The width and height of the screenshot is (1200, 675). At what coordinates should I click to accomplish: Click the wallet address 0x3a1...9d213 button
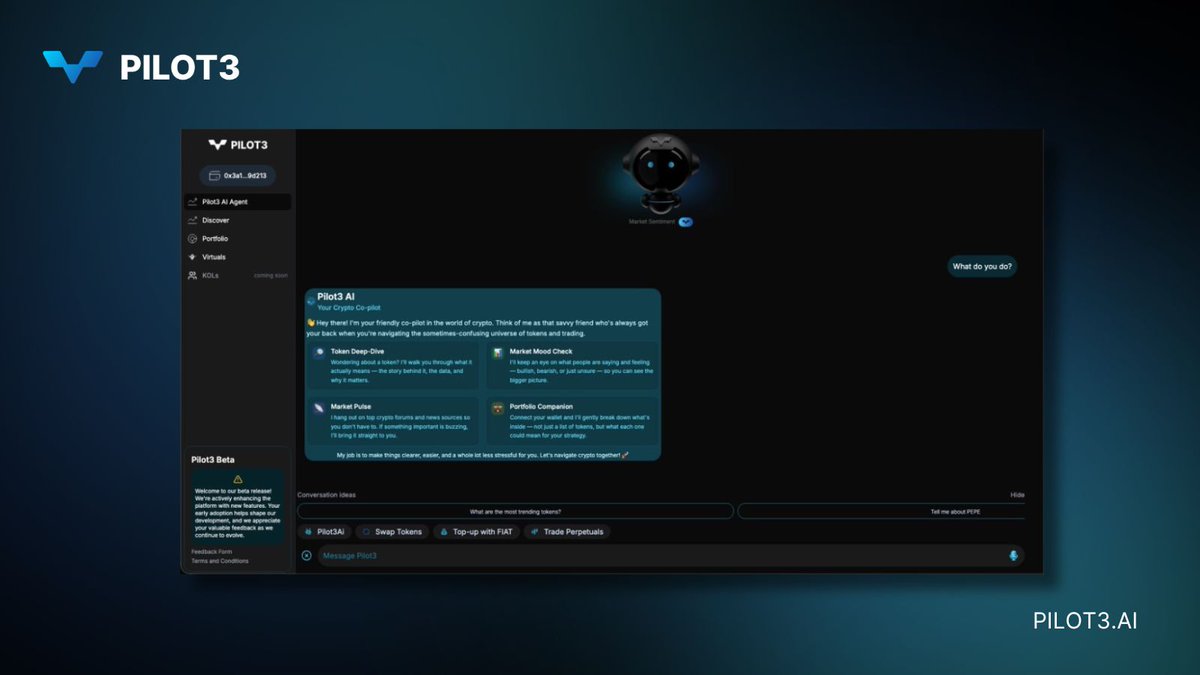[x=238, y=175]
